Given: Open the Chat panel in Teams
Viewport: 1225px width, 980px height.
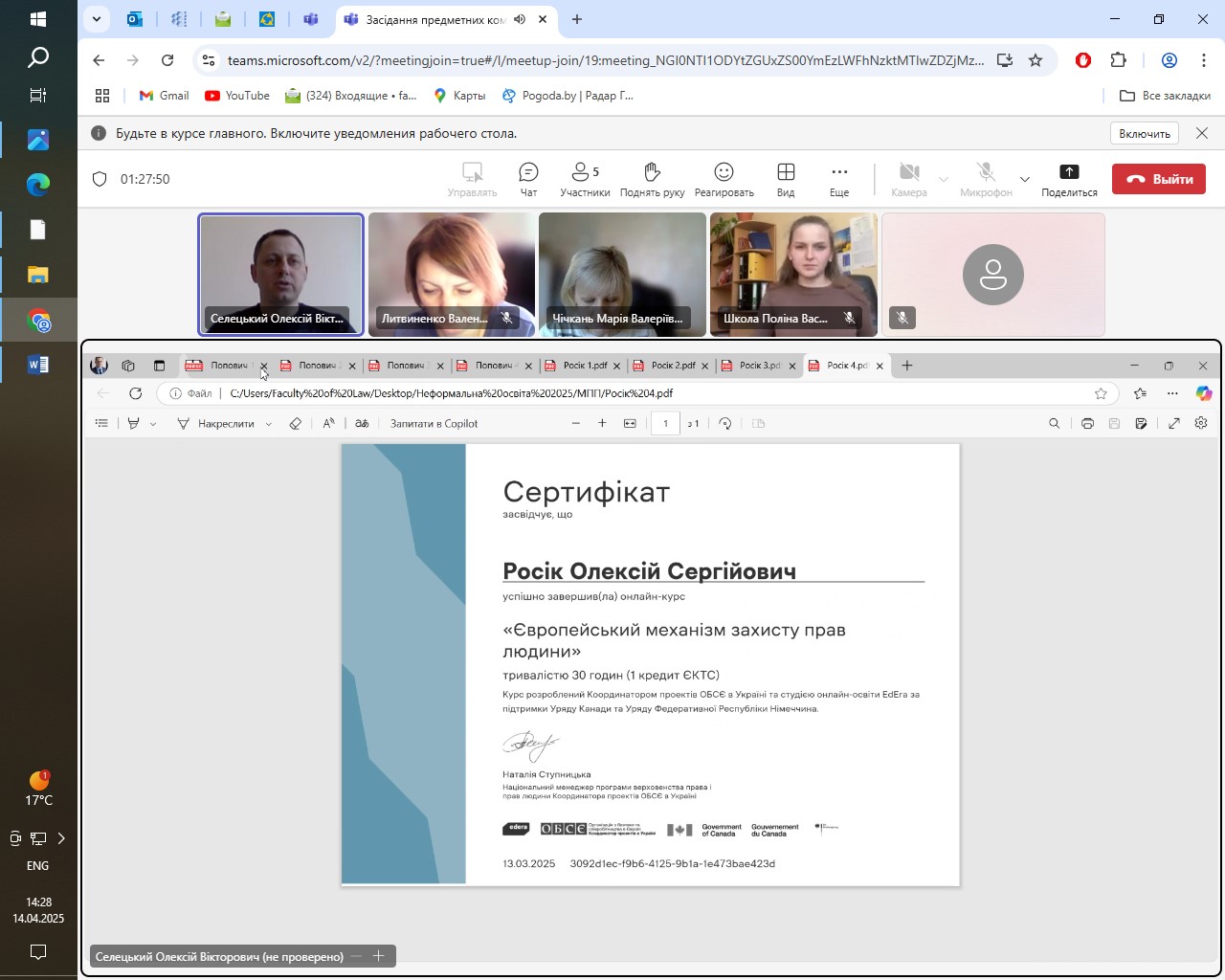Looking at the screenshot, I should (x=528, y=179).
